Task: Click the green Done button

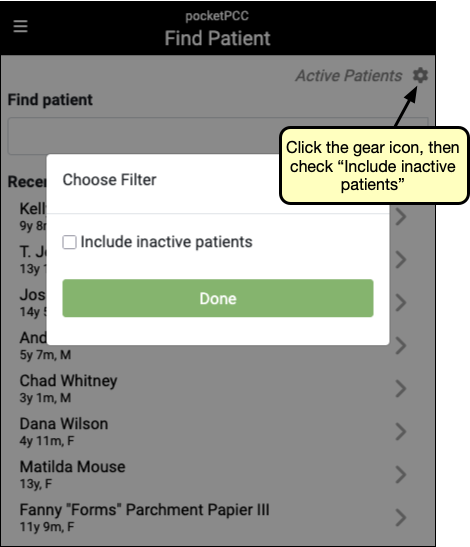Action: (x=218, y=298)
